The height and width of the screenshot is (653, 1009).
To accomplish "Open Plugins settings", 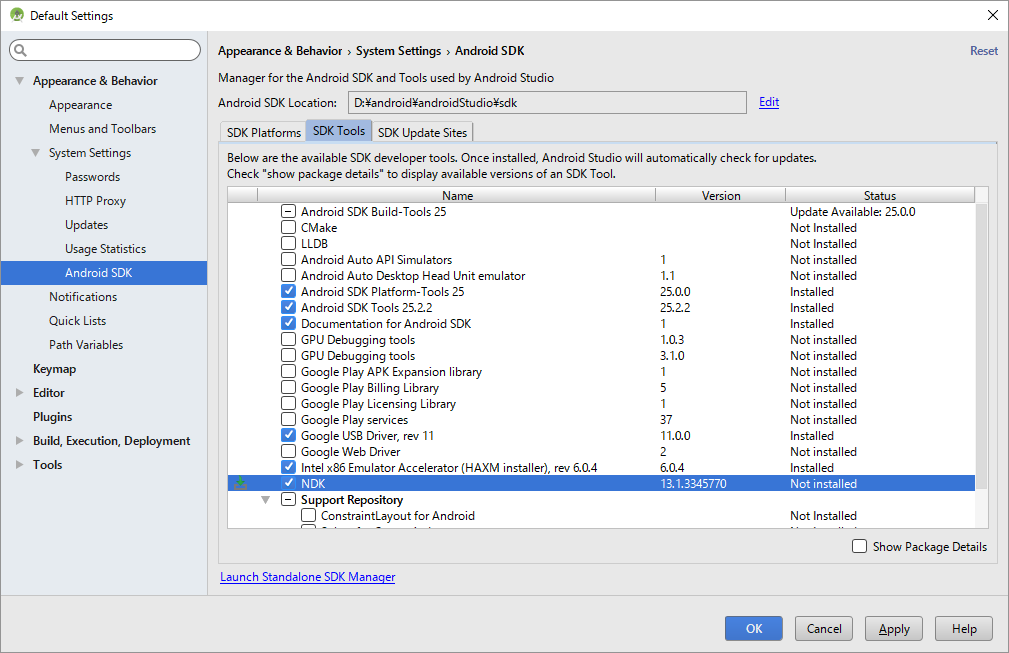I will (53, 417).
